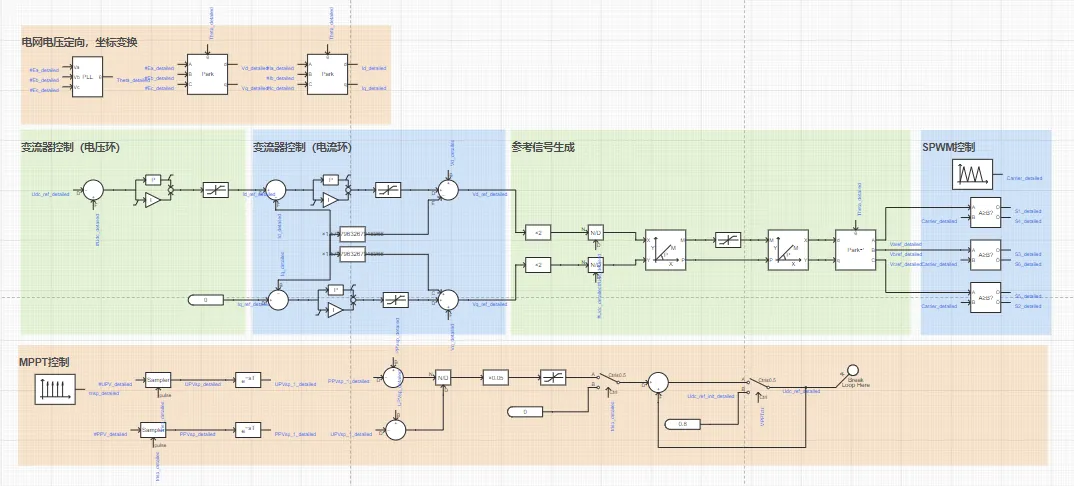This screenshot has width=1074, height=486.
Task: Select the delay block after UPVsp_detailed
Action: (x=248, y=379)
